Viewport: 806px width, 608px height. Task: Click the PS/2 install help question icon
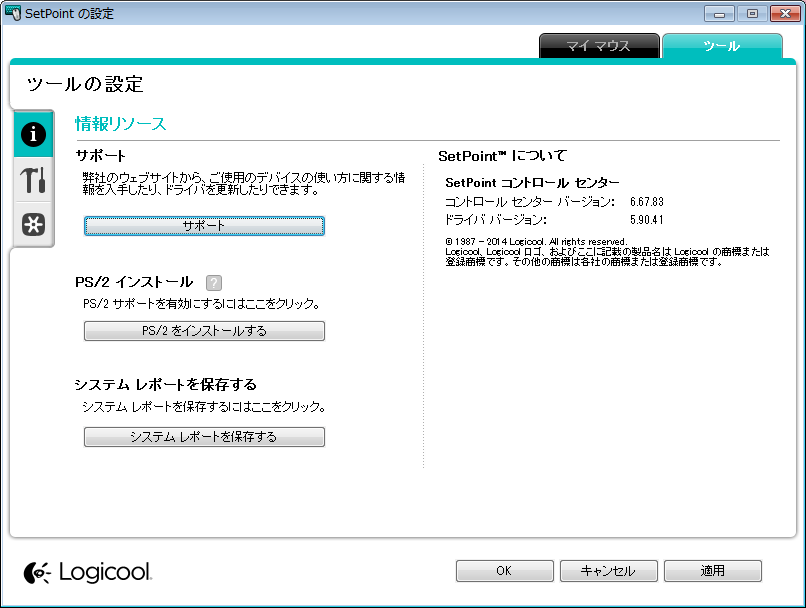(214, 283)
